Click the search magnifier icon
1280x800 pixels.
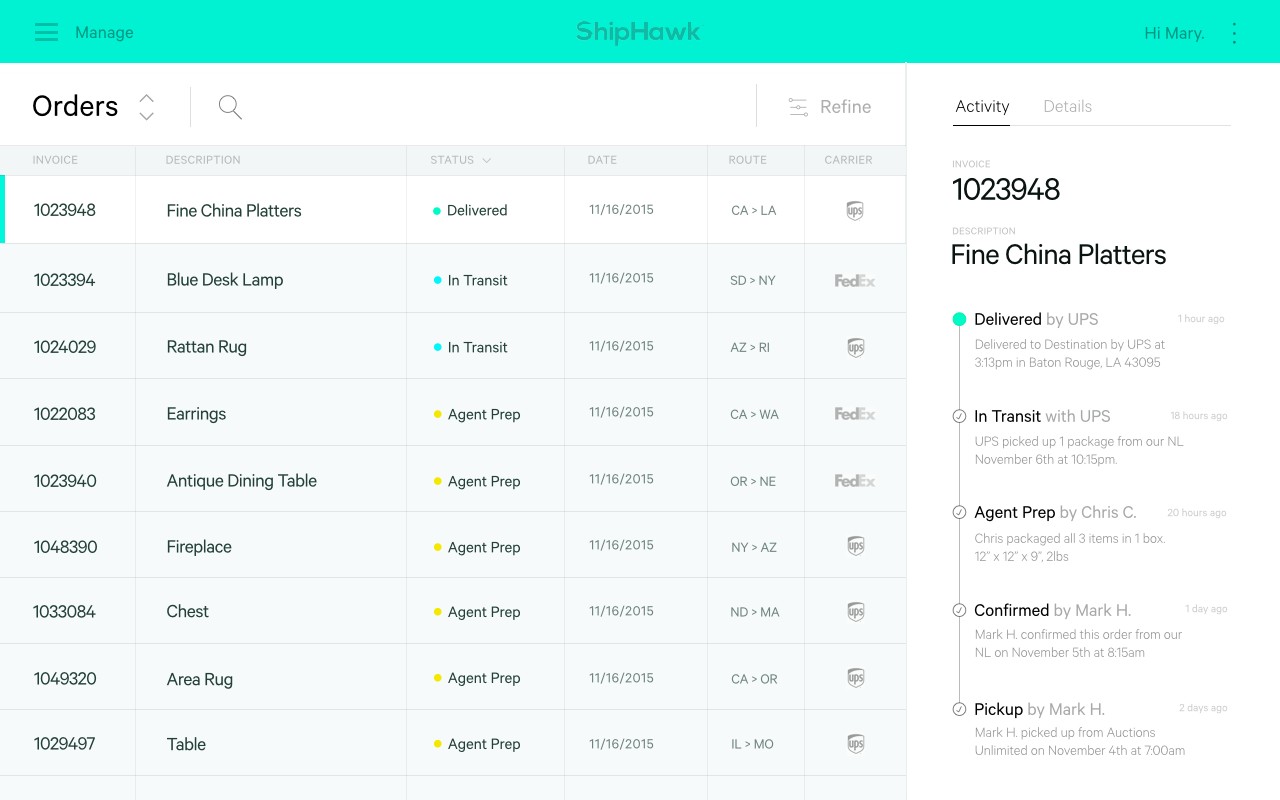click(x=230, y=107)
